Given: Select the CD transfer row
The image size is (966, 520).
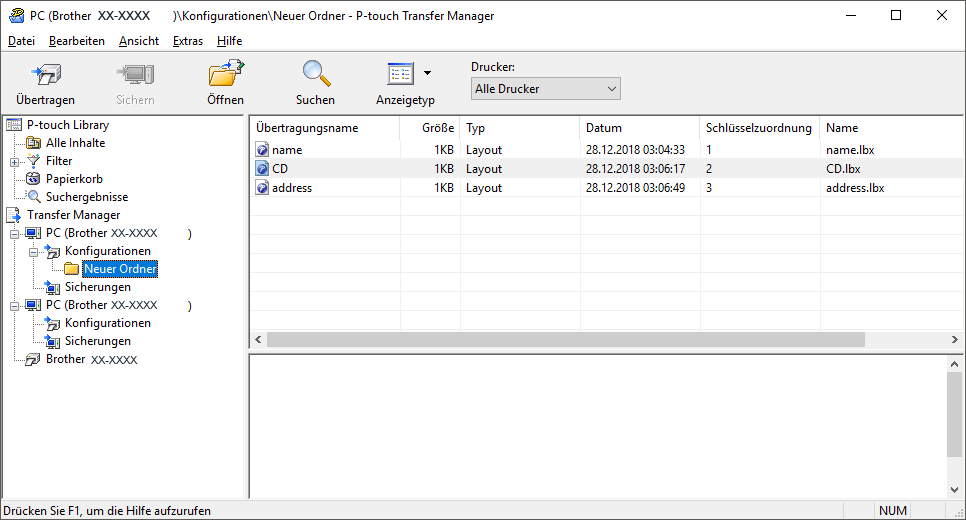Looking at the screenshot, I should click(x=607, y=169).
